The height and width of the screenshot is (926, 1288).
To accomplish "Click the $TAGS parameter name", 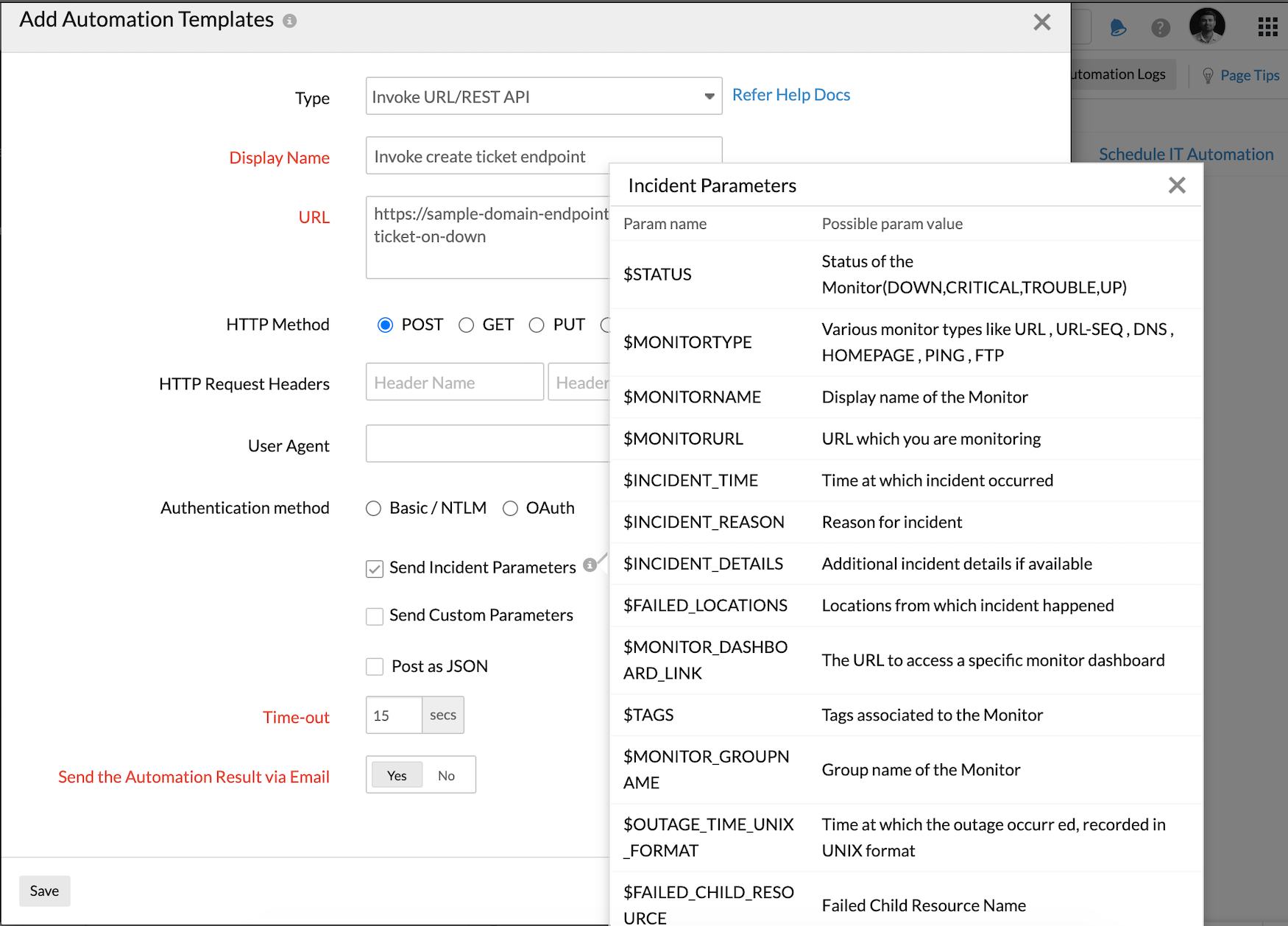I will coord(648,715).
